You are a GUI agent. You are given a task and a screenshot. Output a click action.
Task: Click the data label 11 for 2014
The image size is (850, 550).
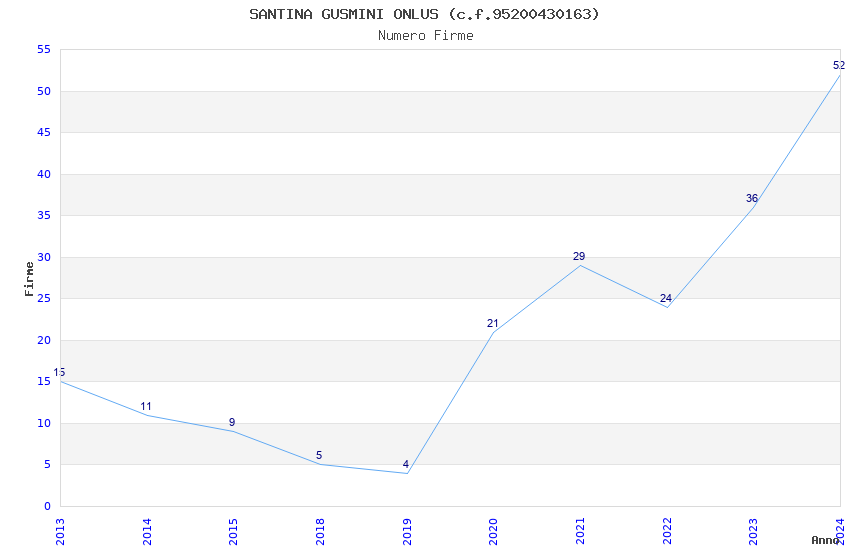tap(146, 406)
